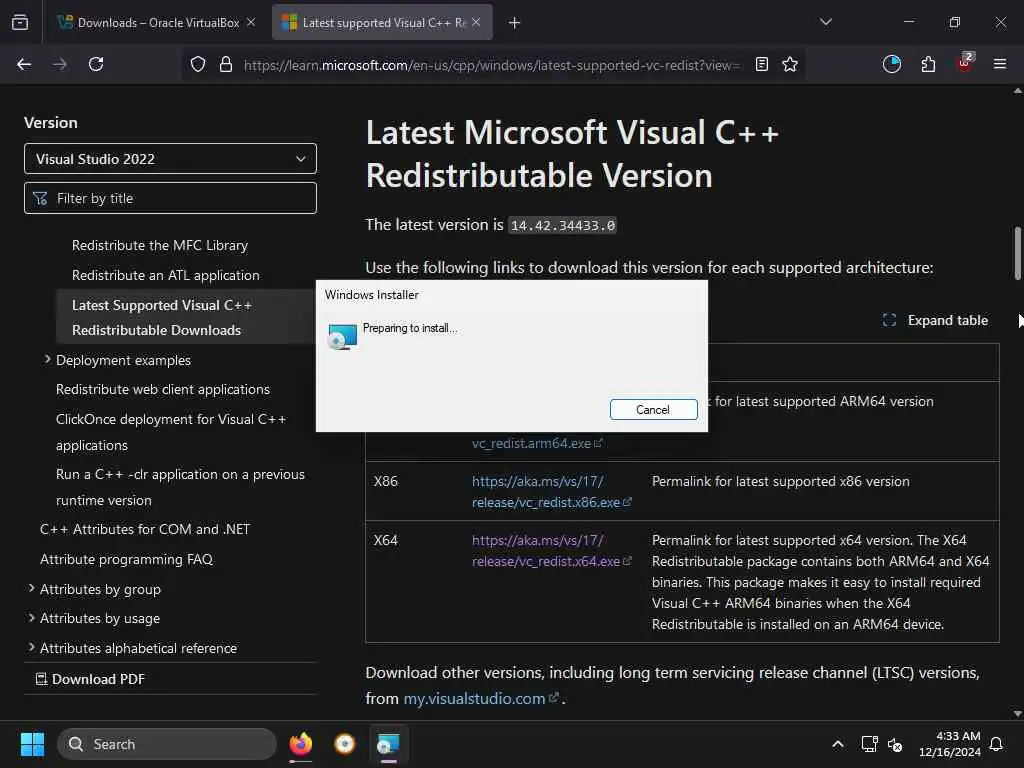
Task: Open the muted volume tray icon
Action: coord(895,744)
